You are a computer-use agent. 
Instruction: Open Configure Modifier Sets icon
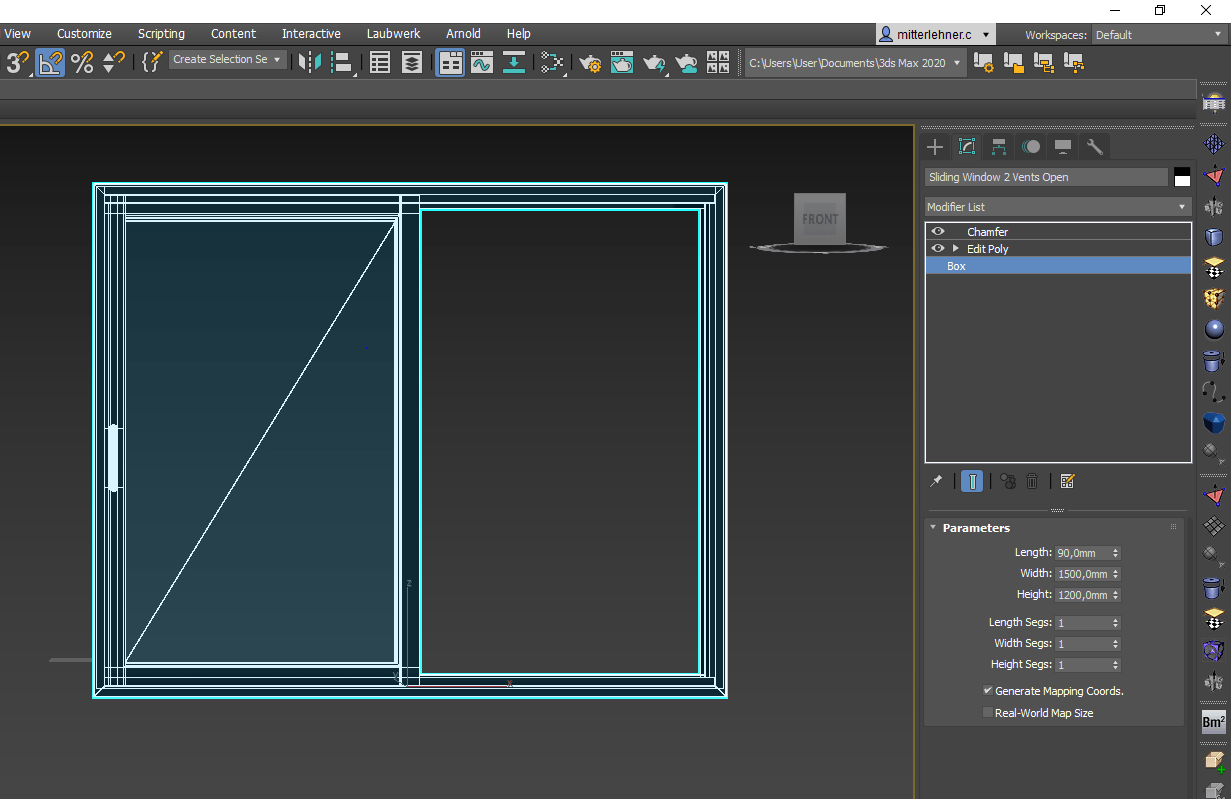pos(1067,481)
